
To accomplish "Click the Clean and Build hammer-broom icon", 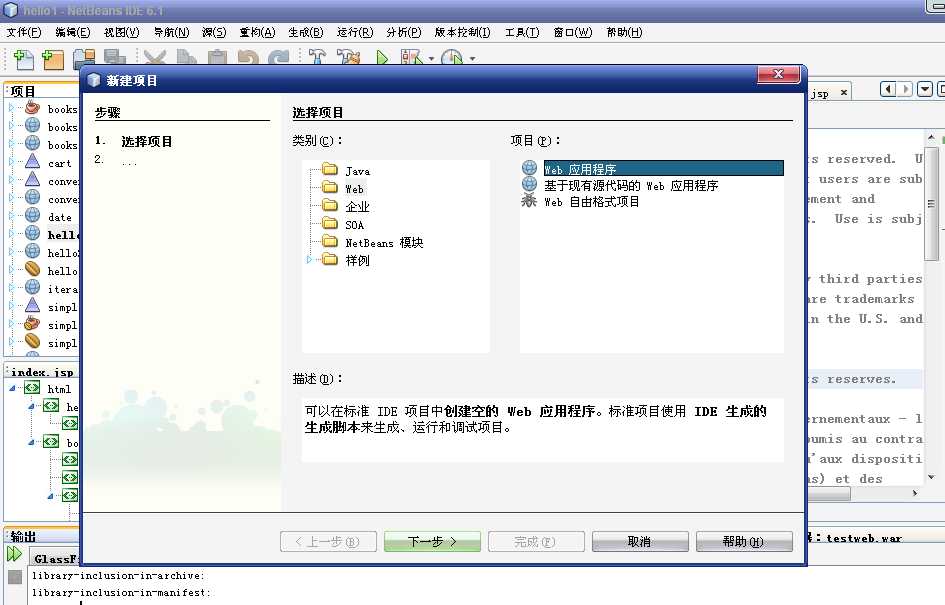I will tap(348, 58).
